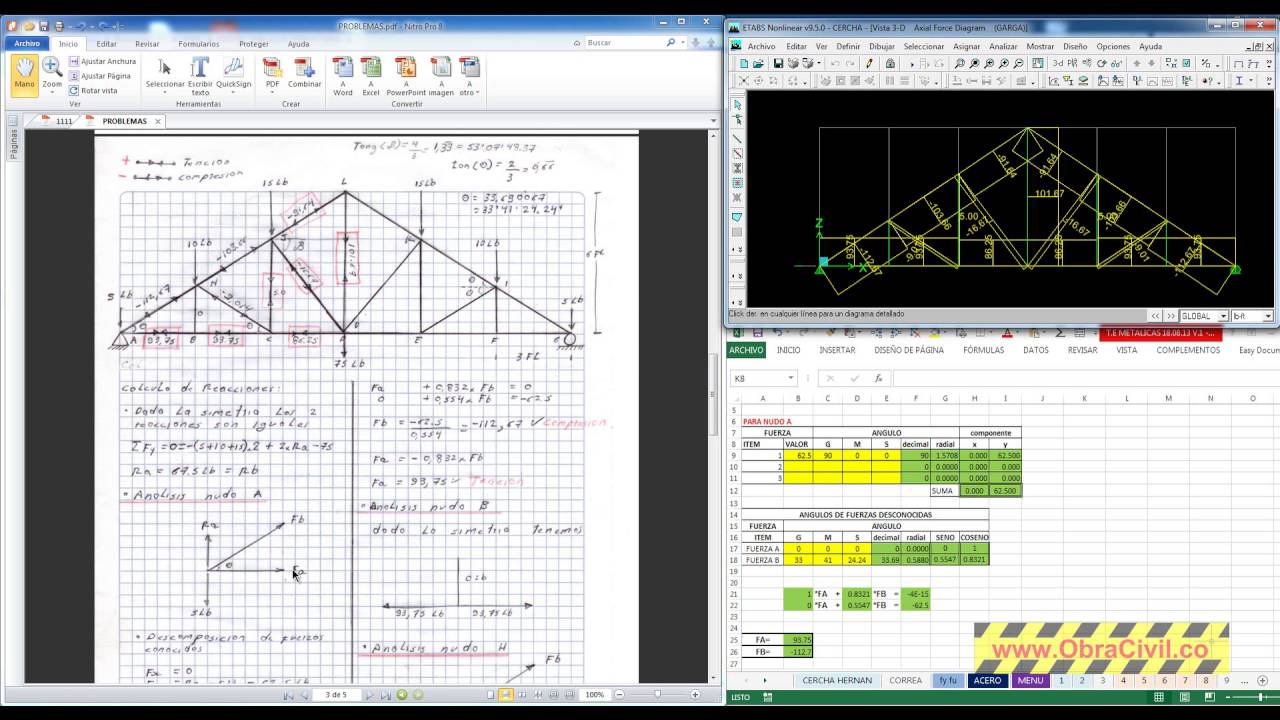The image size is (1280, 720).
Task: Open the Definir menu in ETABS
Action: [848, 46]
